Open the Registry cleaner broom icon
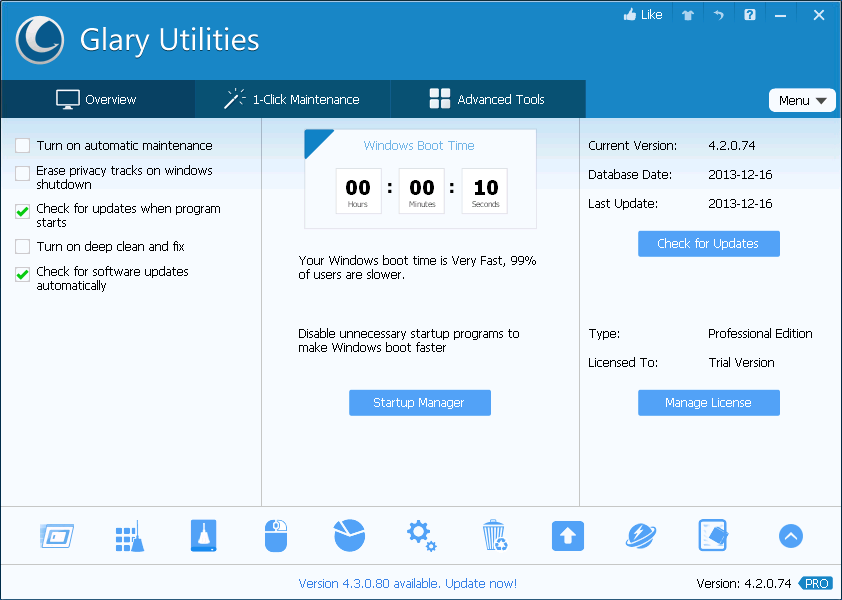This screenshot has height=600, width=842. [x=128, y=536]
